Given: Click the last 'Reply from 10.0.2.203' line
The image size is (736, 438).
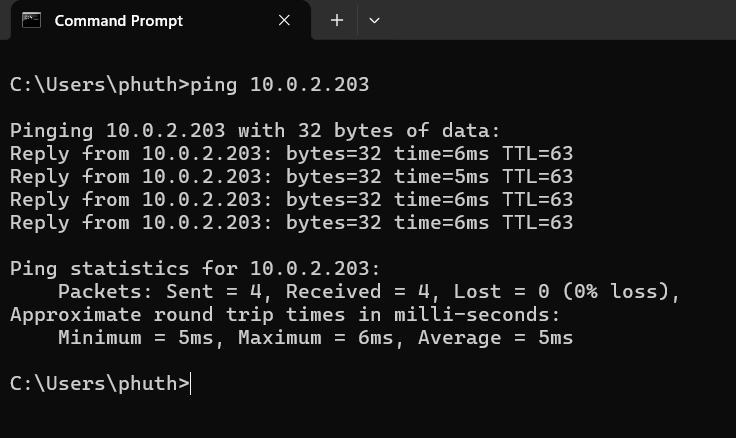Looking at the screenshot, I should pyautogui.click(x=291, y=223).
